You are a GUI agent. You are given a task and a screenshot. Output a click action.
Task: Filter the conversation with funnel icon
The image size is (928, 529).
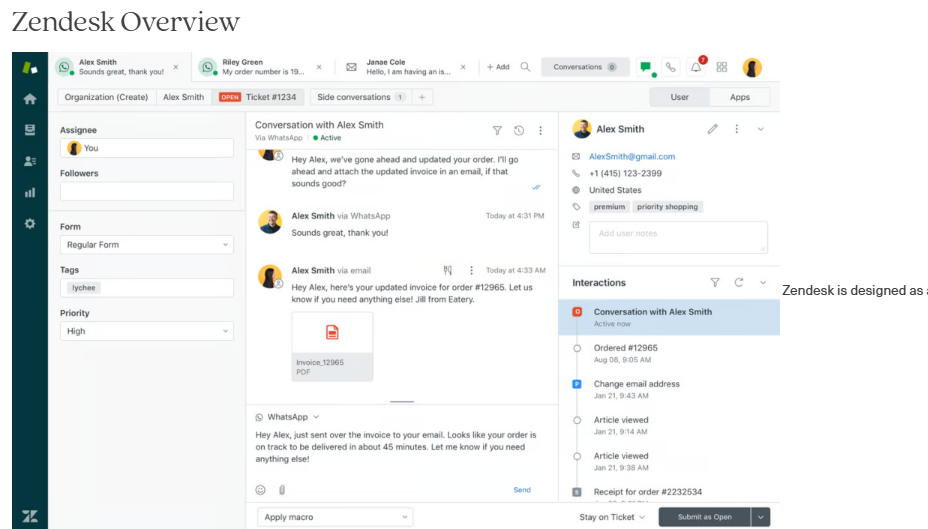click(x=497, y=130)
